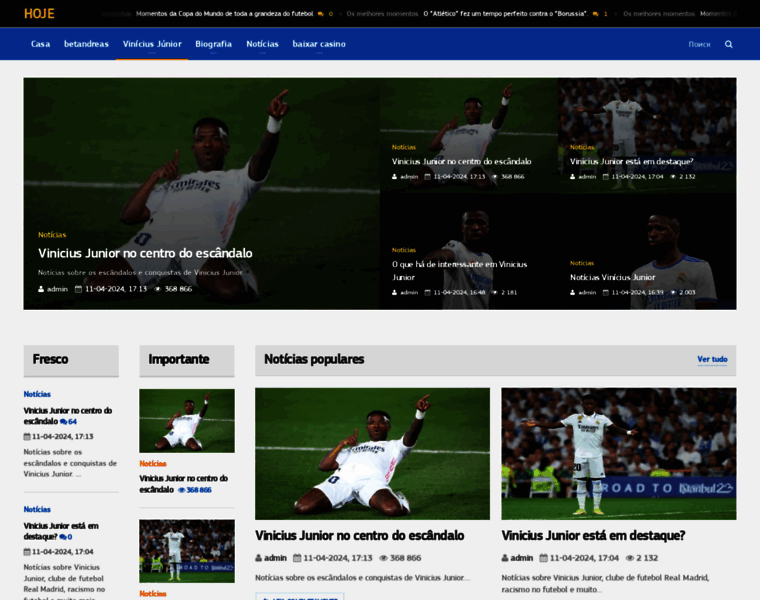This screenshot has height=600, width=760.
Task: Click Fresco section heading
Action: (x=50, y=359)
